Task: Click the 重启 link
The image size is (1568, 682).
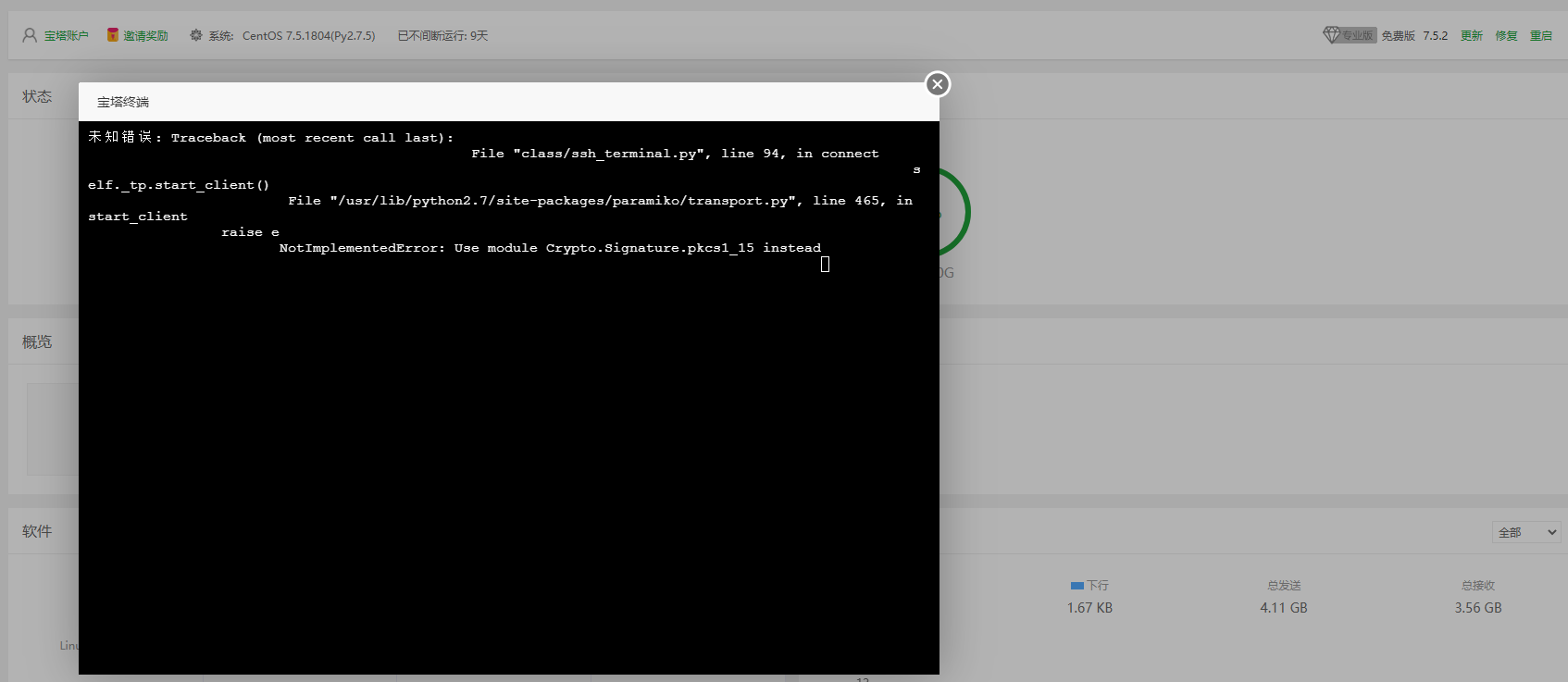Action: coord(1541,36)
